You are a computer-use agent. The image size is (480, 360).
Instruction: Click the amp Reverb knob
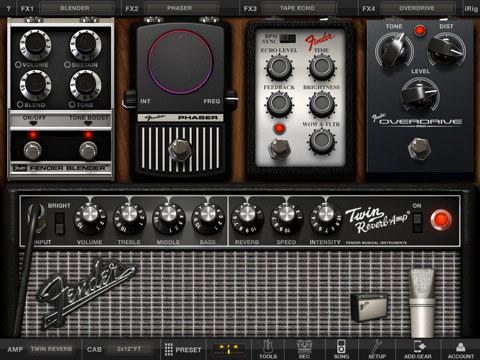click(x=247, y=219)
